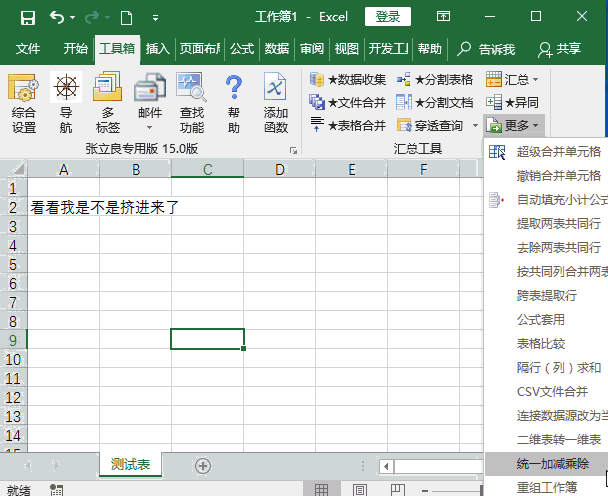Click the Undo arrow icon
The image size is (608, 496).
point(57,17)
